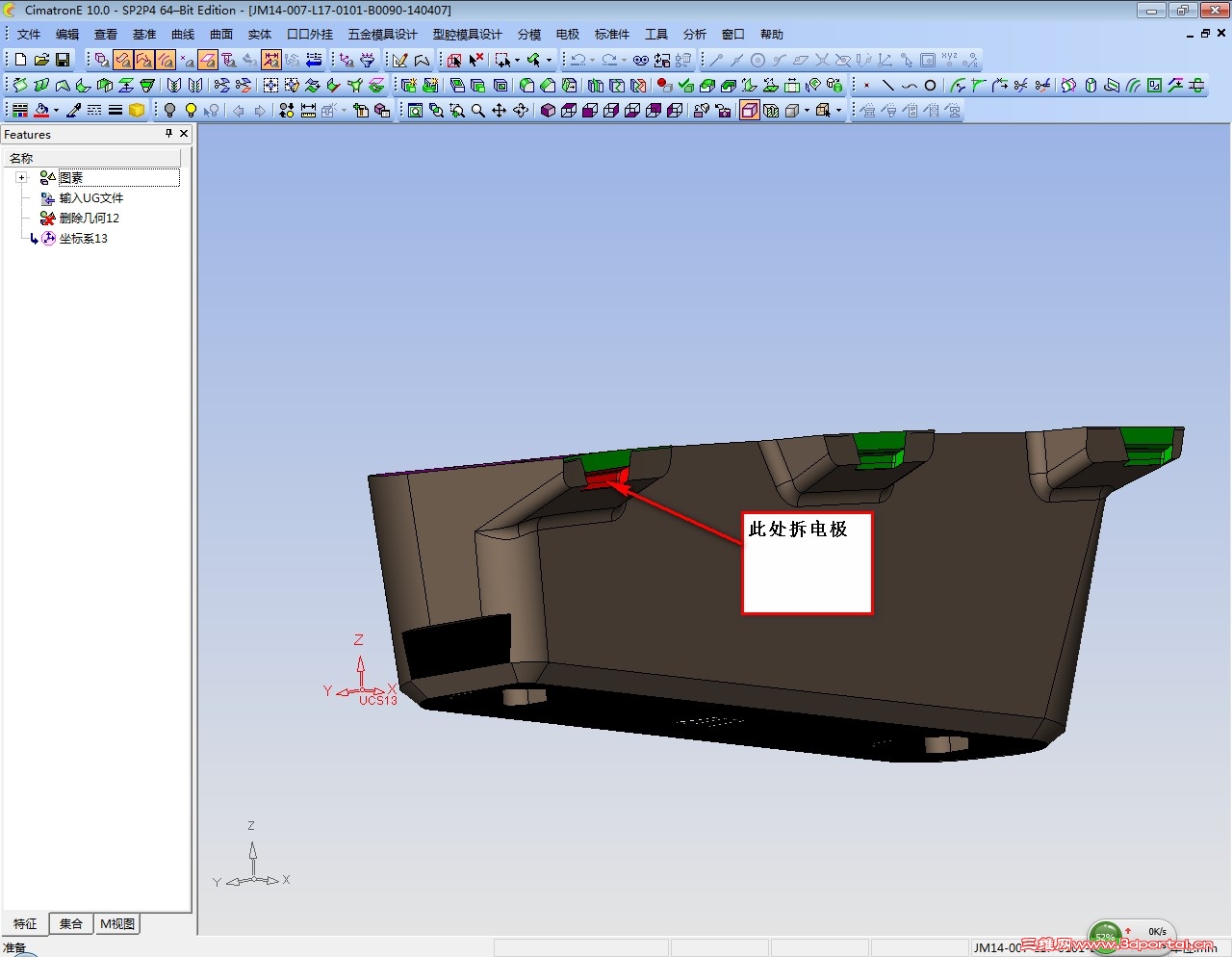Switch to the M视图 tab
This screenshot has height=957, width=1232.
click(x=117, y=924)
